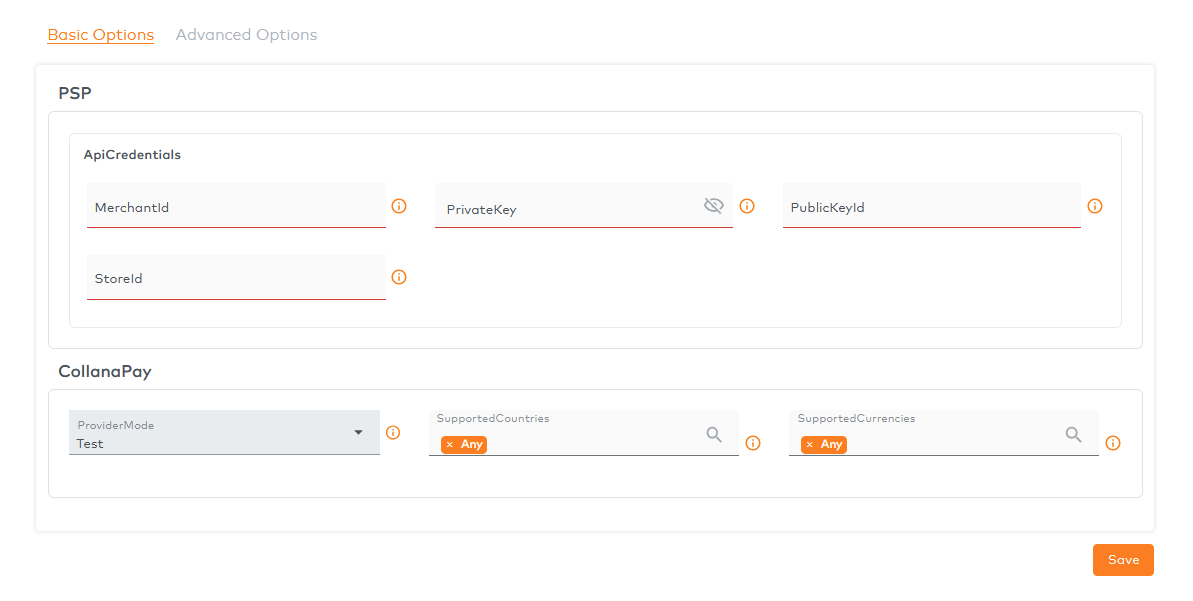Image resolution: width=1193 pixels, height=601 pixels.
Task: Focus the MerchantId input field
Action: click(x=236, y=205)
